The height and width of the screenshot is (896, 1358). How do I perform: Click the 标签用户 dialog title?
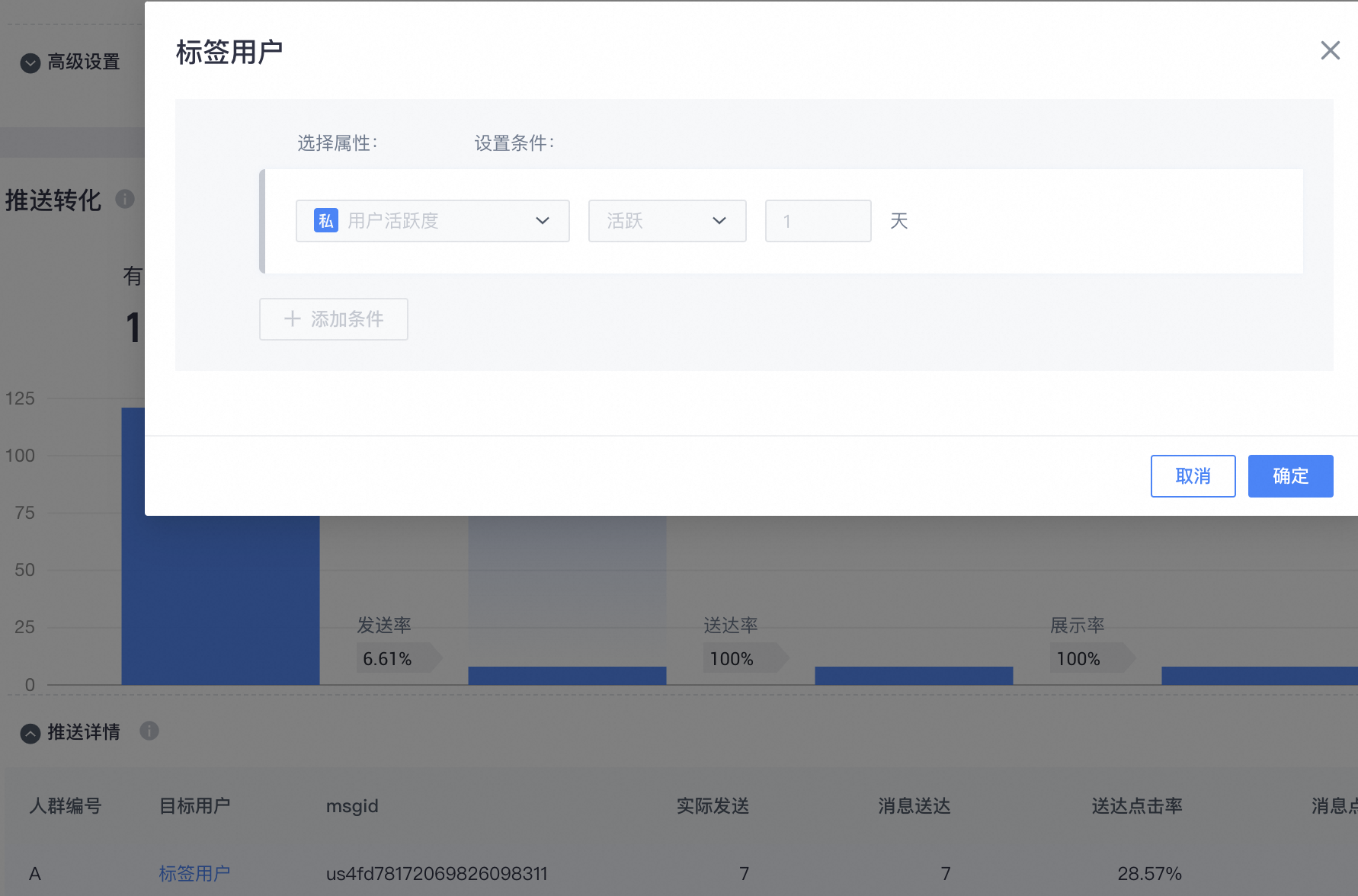coord(229,52)
